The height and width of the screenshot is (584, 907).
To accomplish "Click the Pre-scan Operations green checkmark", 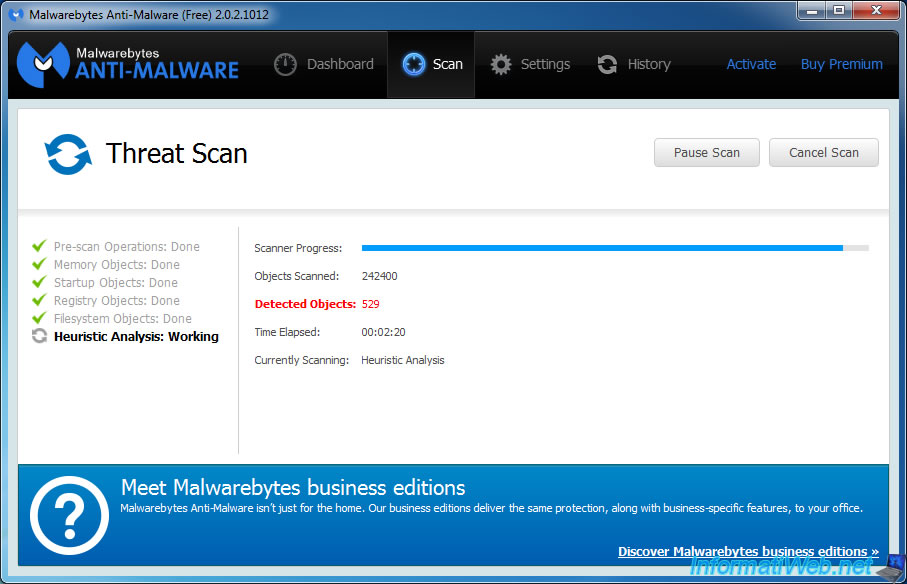I will click(39, 246).
